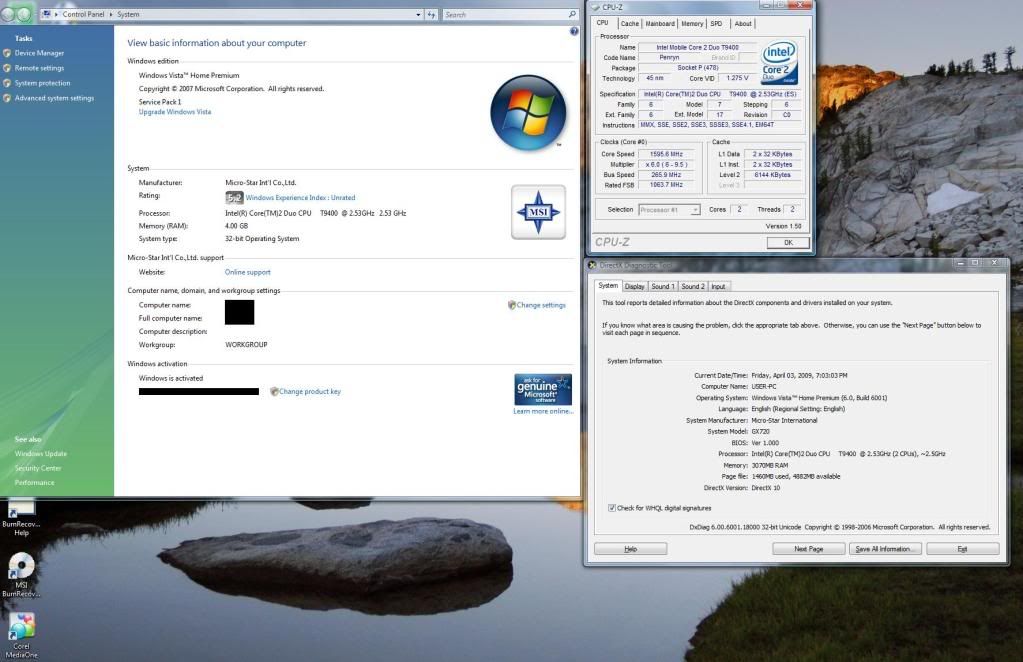Select the MSI BurnRecovery disc desktop icon
The image size is (1023, 662).
pos(21,575)
